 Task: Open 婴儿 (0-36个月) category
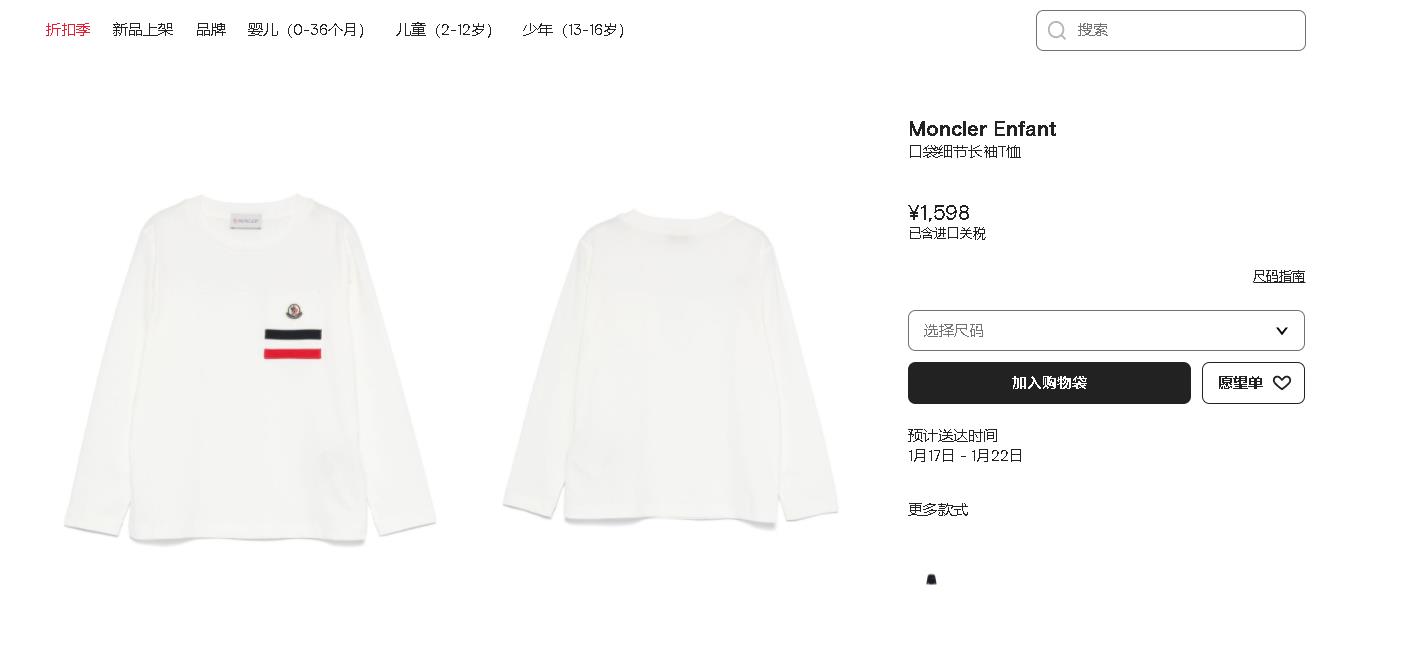(307, 30)
